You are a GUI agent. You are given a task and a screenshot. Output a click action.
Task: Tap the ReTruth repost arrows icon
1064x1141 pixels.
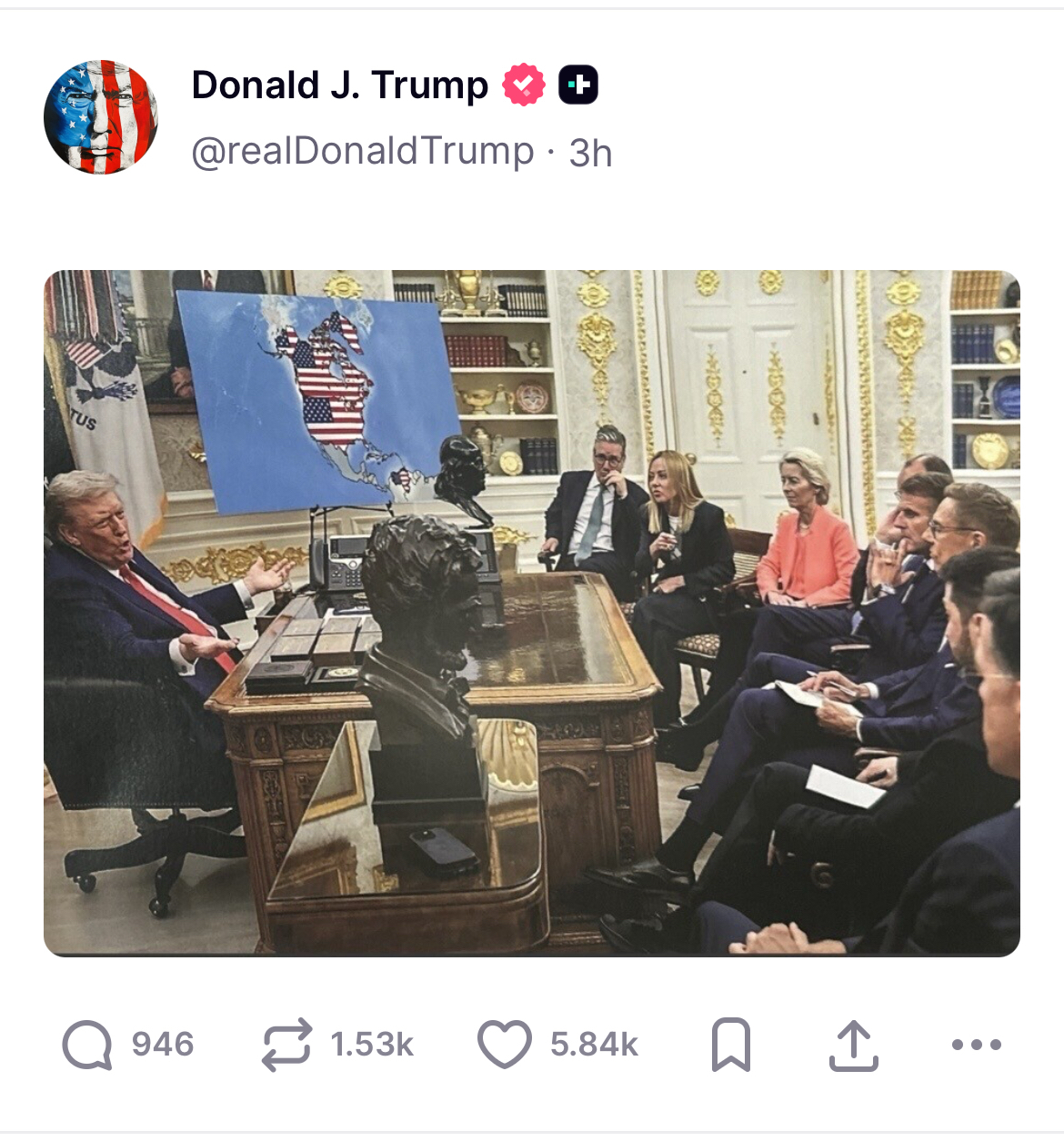point(286,1045)
